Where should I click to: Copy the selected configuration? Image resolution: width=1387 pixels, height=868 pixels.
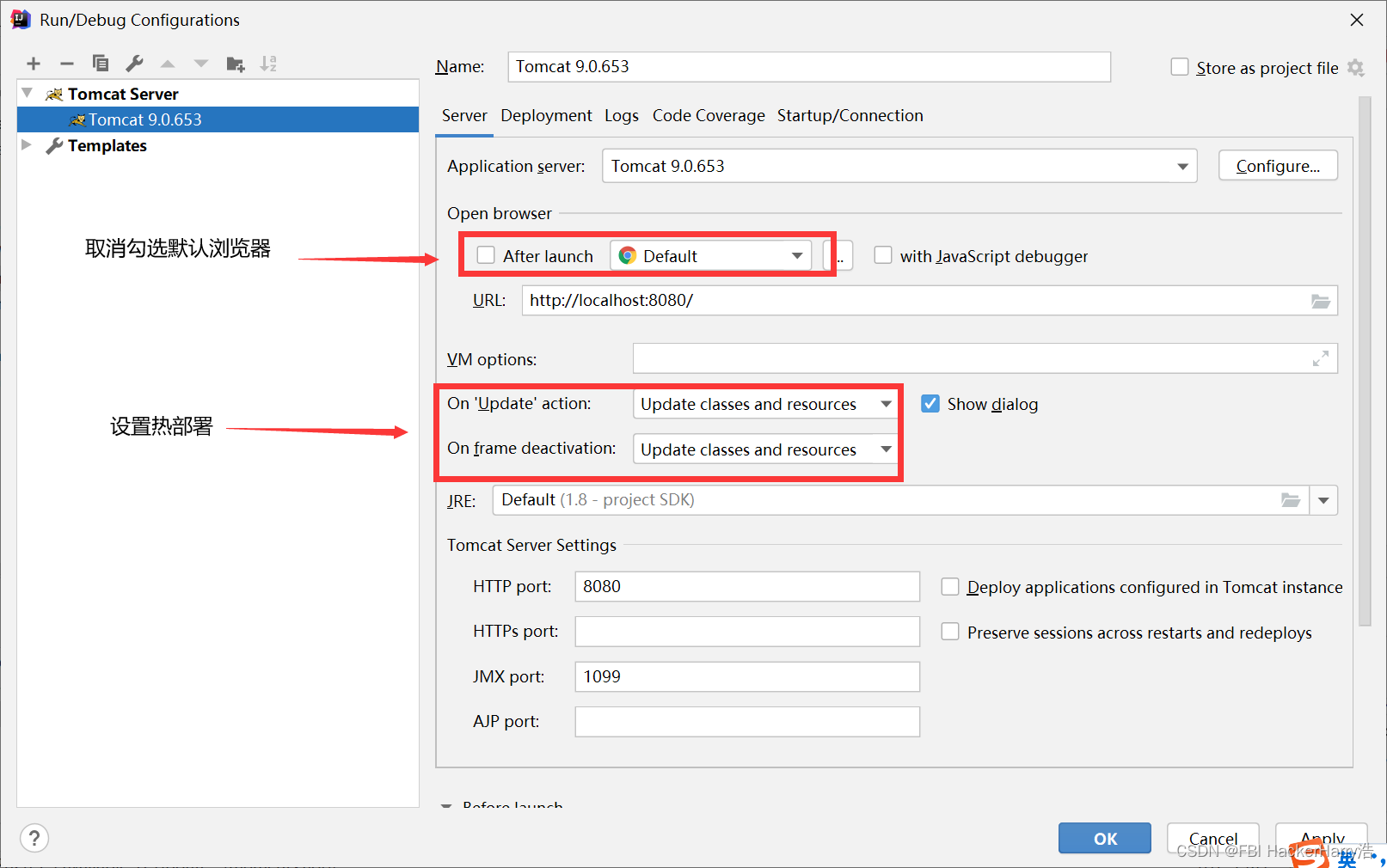[x=101, y=64]
